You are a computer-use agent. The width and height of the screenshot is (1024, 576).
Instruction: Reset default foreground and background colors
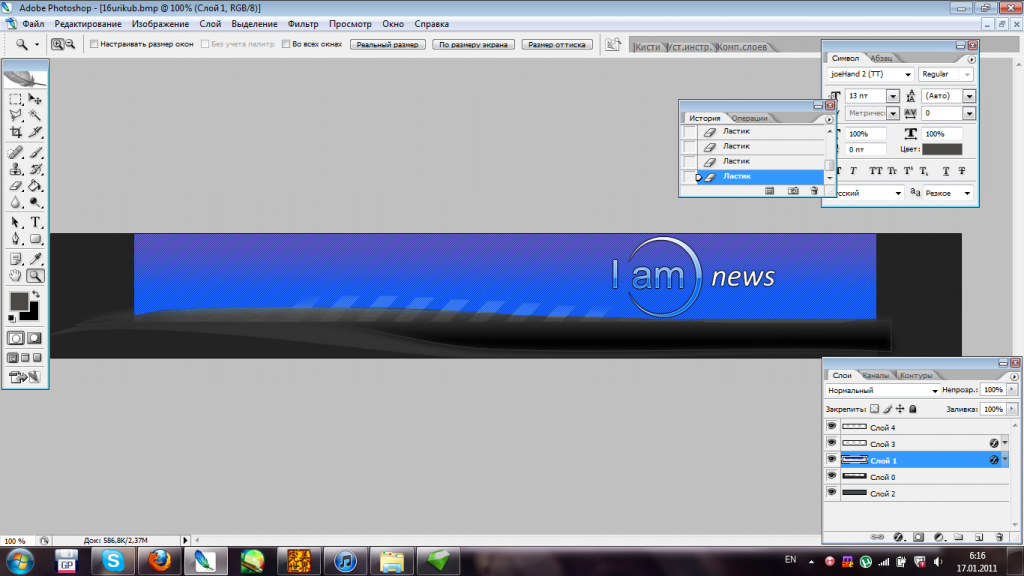click(12, 318)
